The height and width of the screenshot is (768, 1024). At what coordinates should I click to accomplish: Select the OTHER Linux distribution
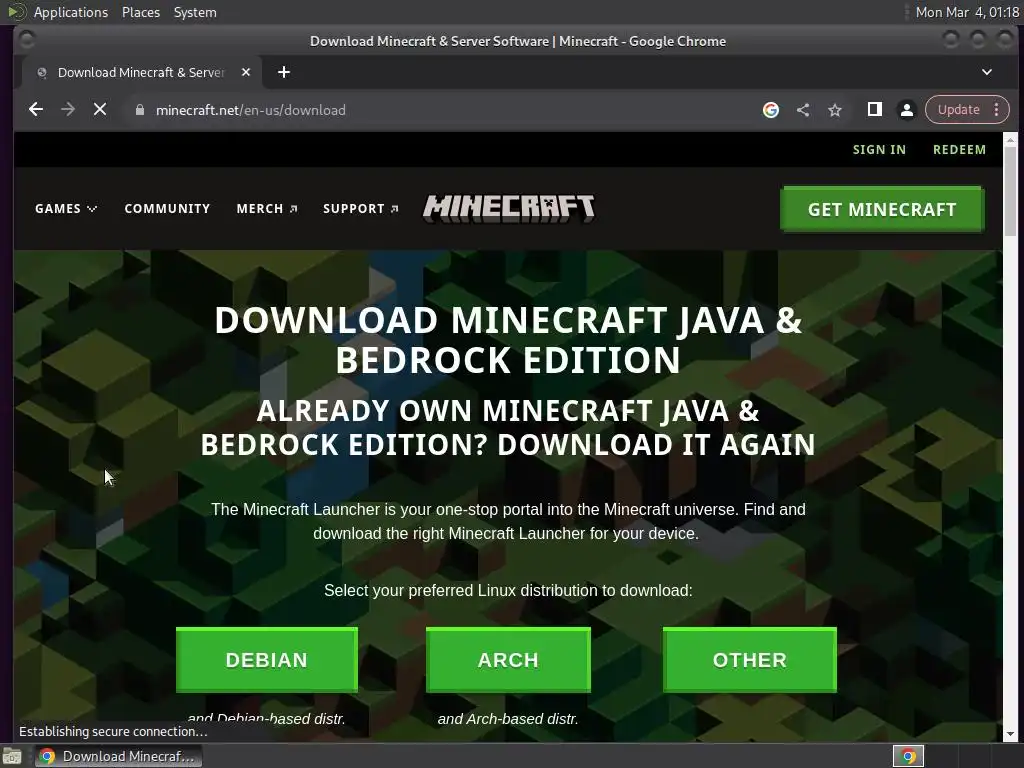click(x=750, y=660)
